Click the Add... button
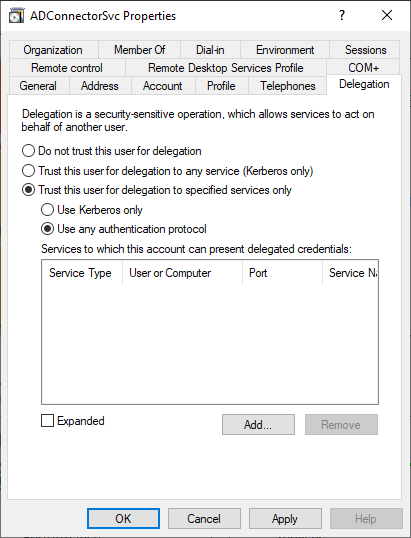The width and height of the screenshot is (411, 538). [258, 424]
